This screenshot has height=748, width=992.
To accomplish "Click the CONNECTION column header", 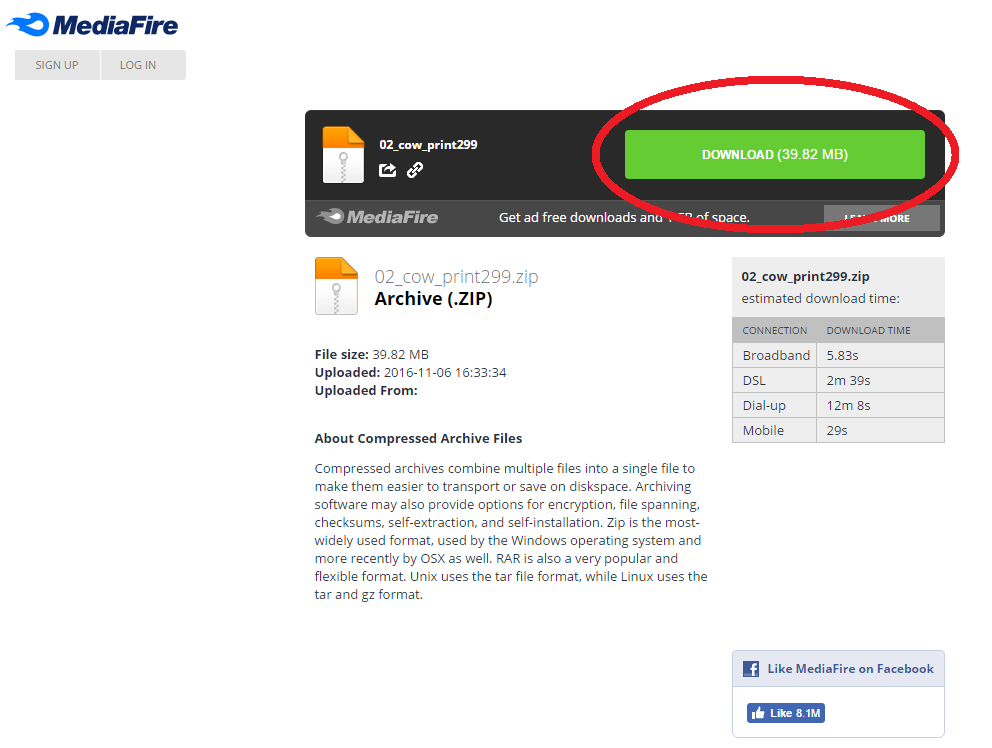I will pyautogui.click(x=774, y=330).
